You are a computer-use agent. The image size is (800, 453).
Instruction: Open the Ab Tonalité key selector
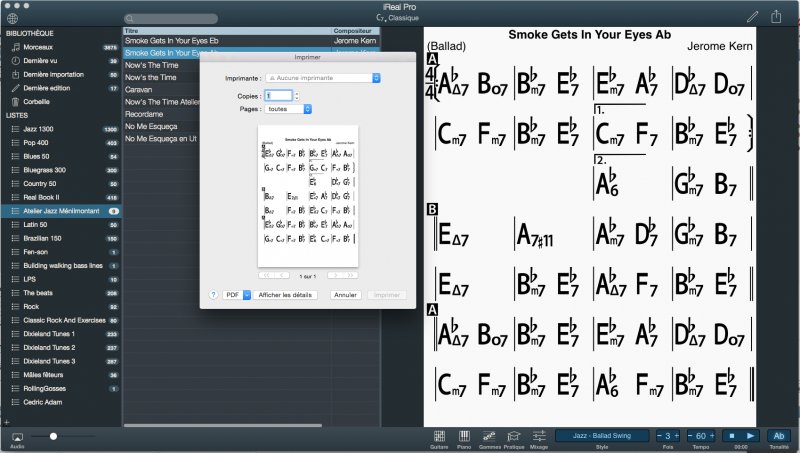tap(779, 436)
